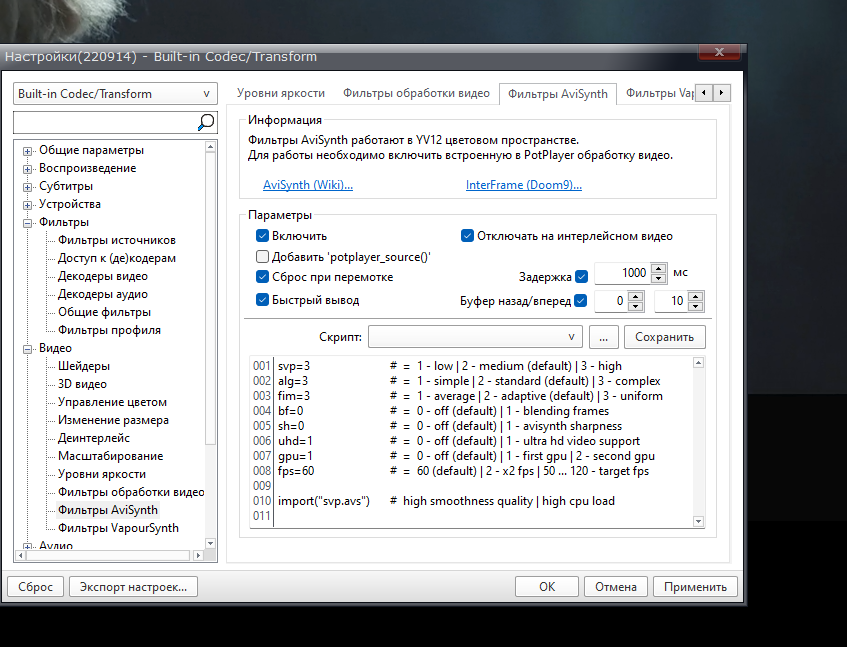Toggle 'Быстрый вывод' checkbox
The image size is (847, 647).
[x=263, y=300]
